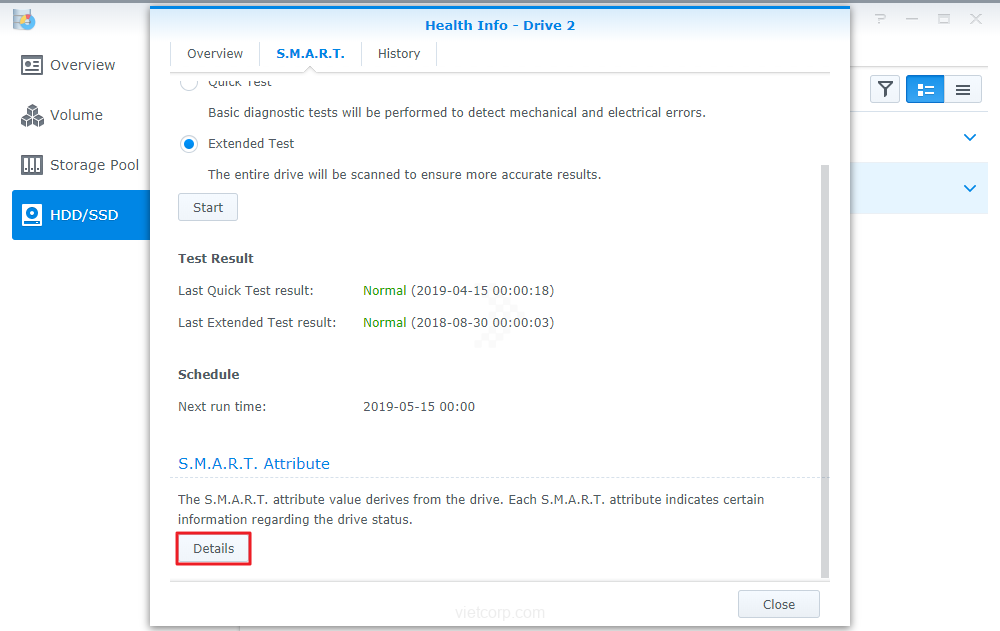Click the funnel filter icon
Viewport: 1000px width, 631px height.
click(x=885, y=90)
